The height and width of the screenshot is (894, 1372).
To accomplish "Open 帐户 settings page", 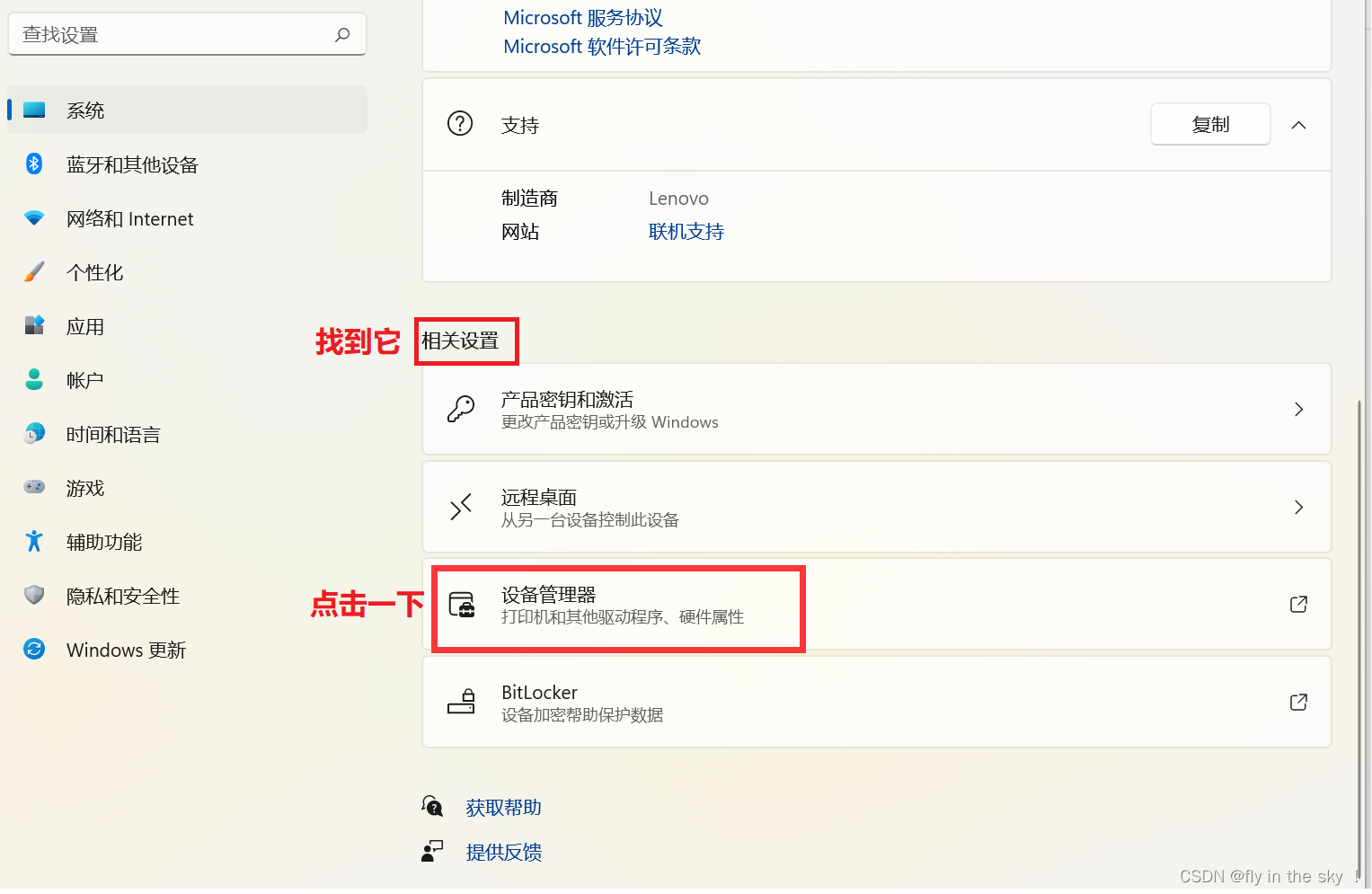I will 187,380.
